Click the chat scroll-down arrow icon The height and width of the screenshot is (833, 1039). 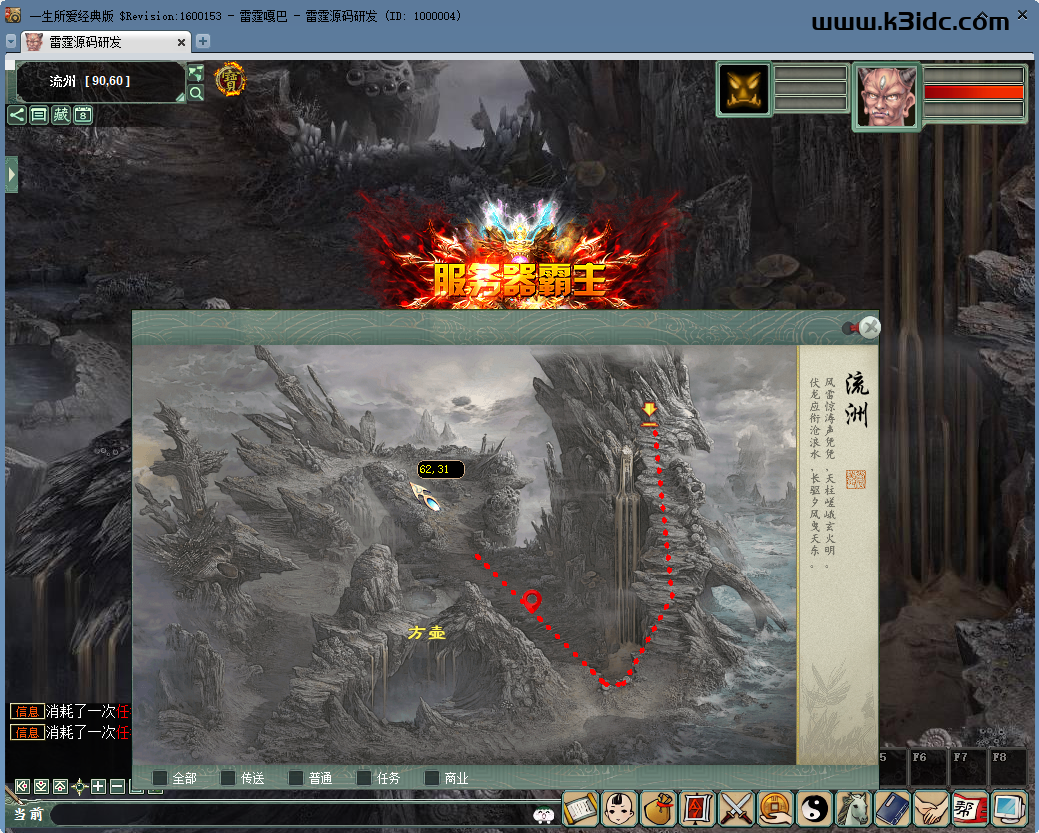(x=41, y=787)
